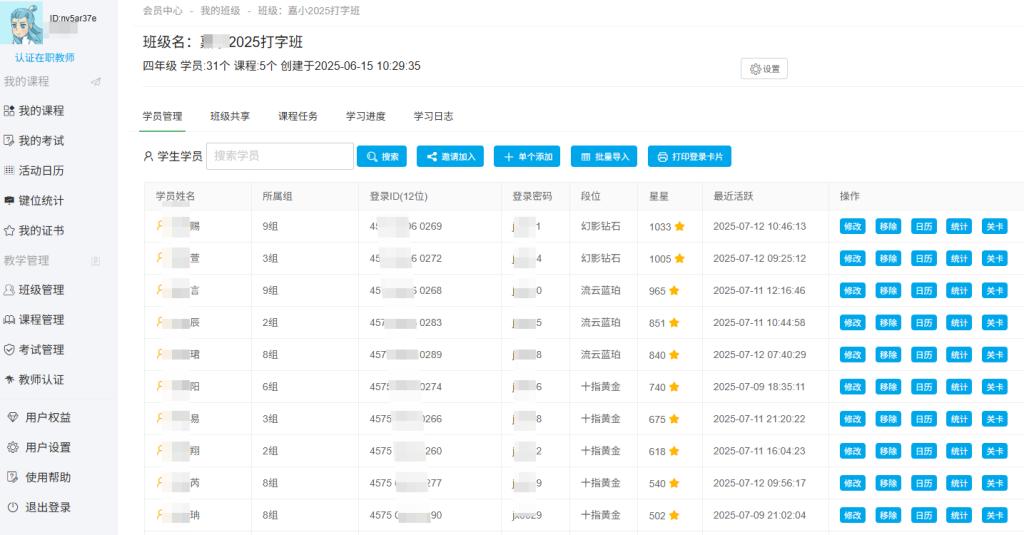1024x535 pixels.
Task: Open 用户设置 user settings
Action: [x=47, y=448]
